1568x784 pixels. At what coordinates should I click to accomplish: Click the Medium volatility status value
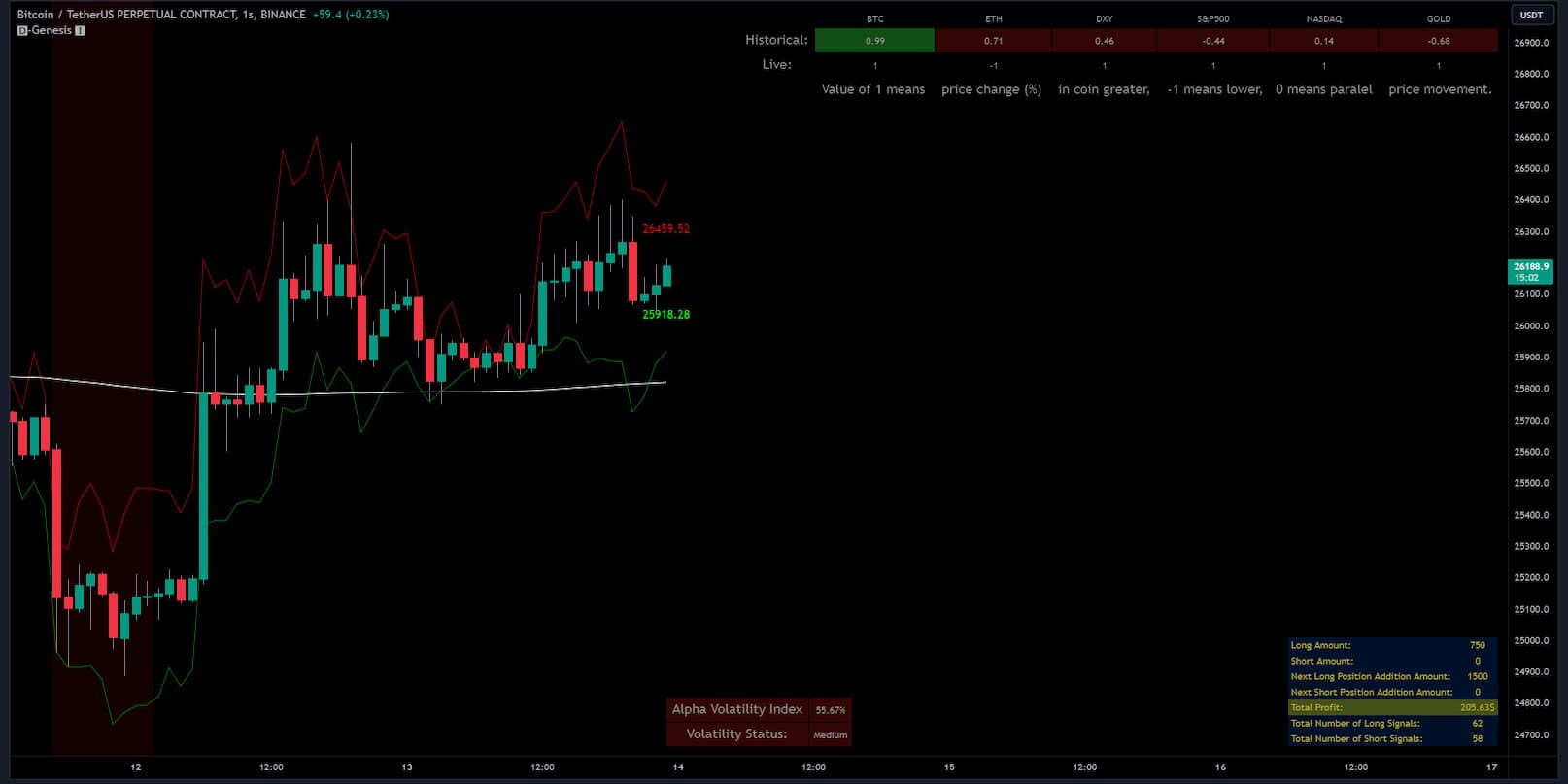(x=830, y=735)
